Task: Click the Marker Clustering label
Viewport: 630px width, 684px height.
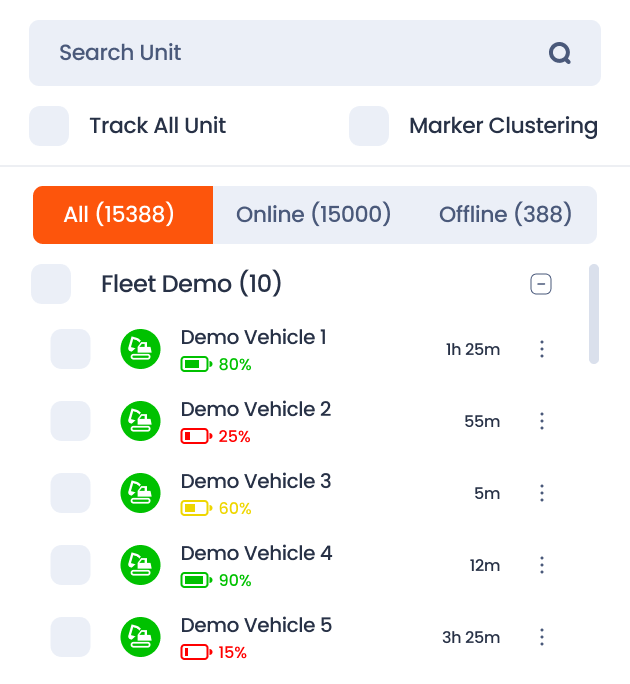Action: point(503,126)
